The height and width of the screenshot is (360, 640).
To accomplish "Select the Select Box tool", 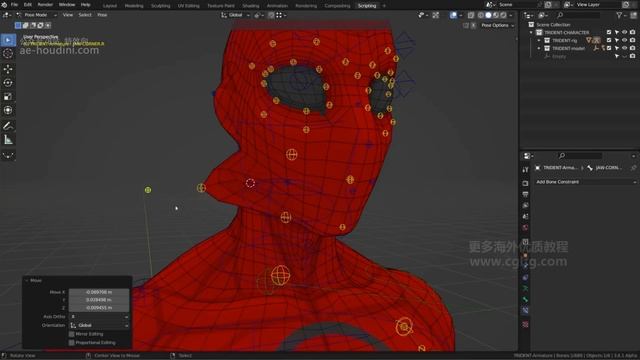I will (8, 40).
